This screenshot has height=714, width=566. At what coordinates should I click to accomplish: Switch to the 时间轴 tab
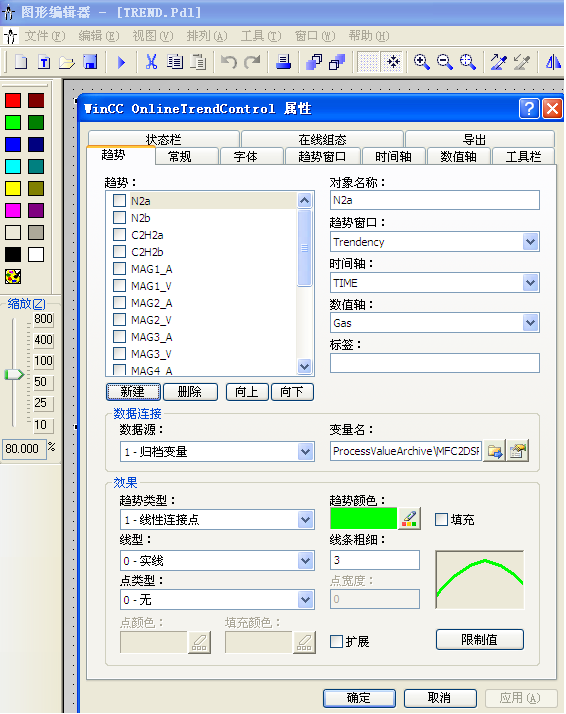tap(393, 157)
